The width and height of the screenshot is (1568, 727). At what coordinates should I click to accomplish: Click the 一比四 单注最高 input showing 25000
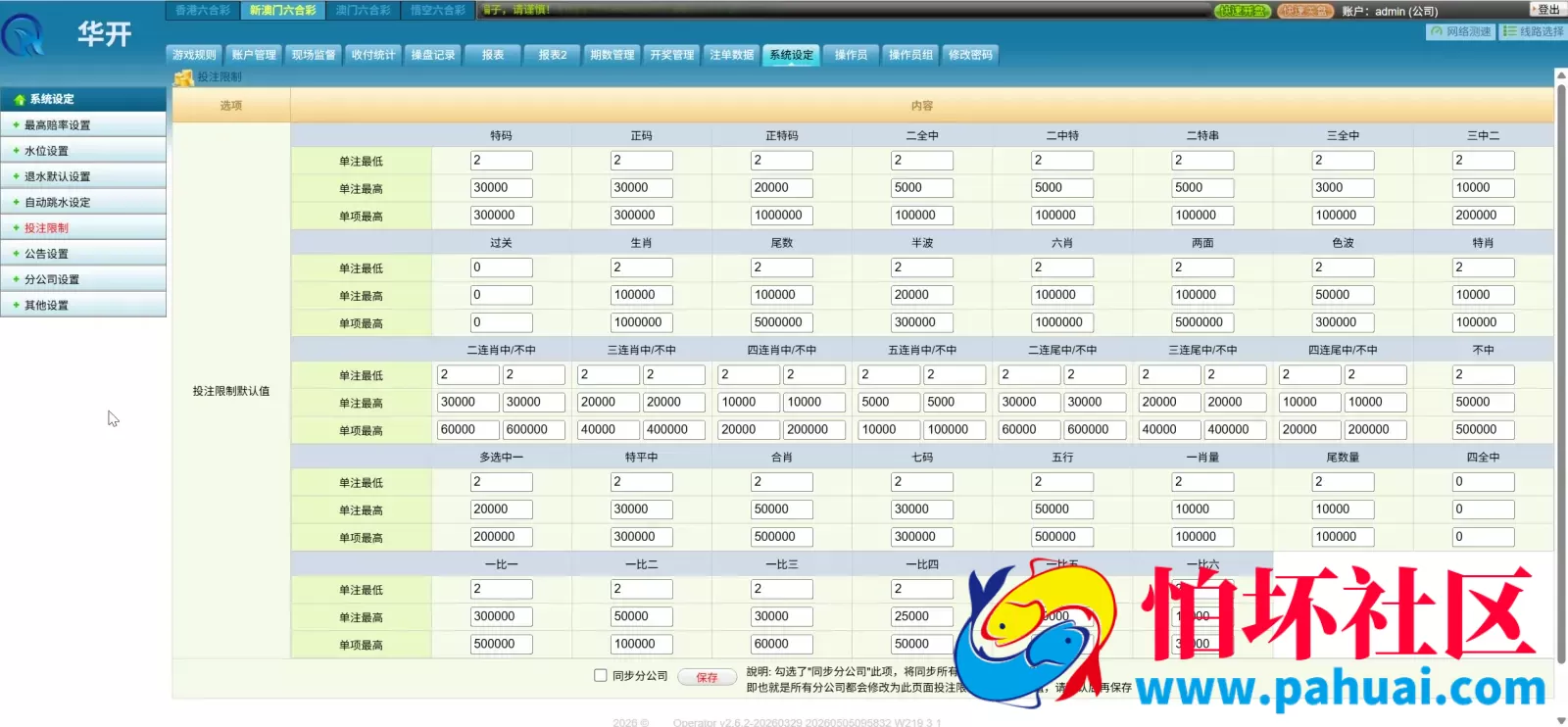pos(922,616)
